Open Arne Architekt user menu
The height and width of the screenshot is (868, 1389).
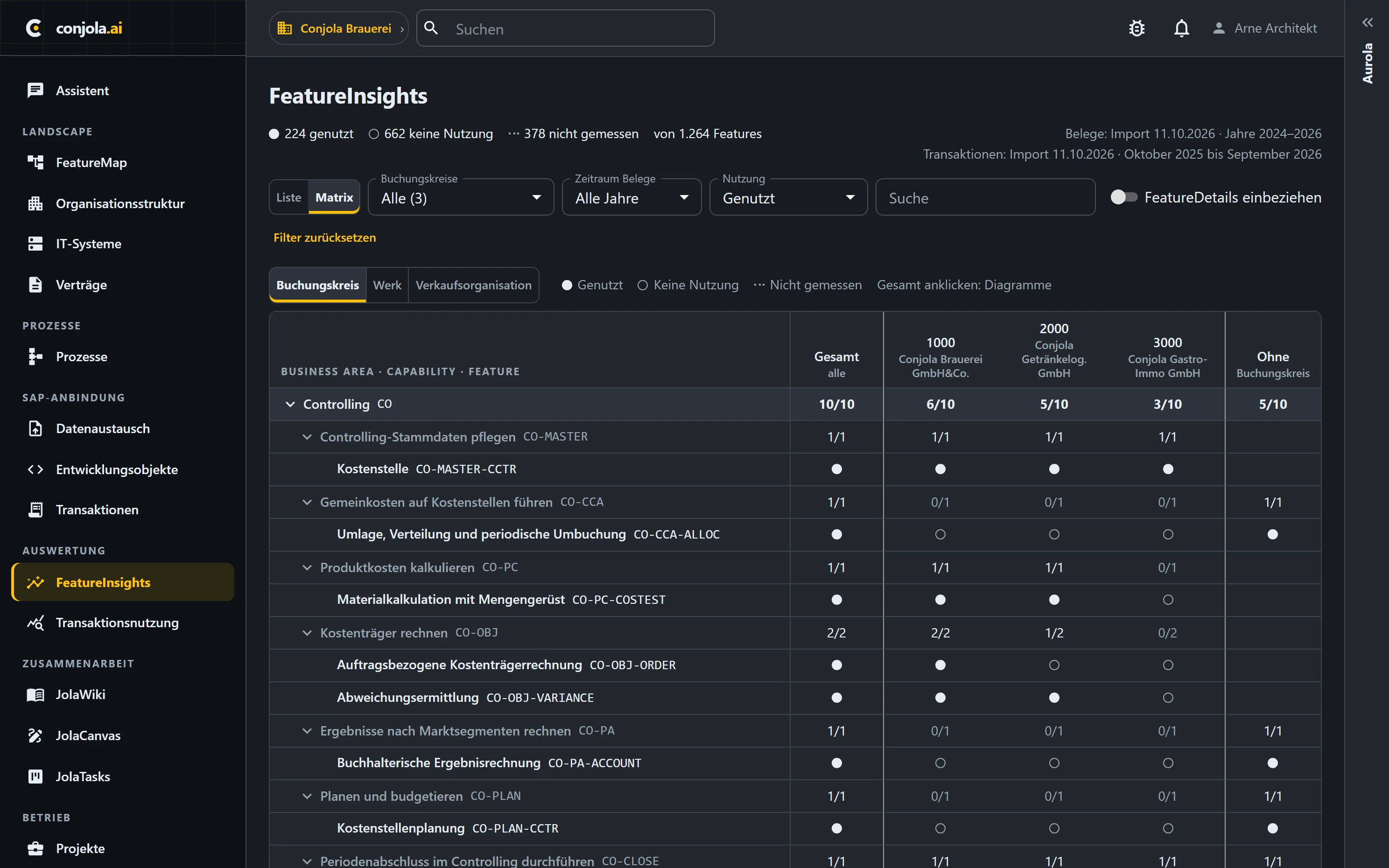1264,28
